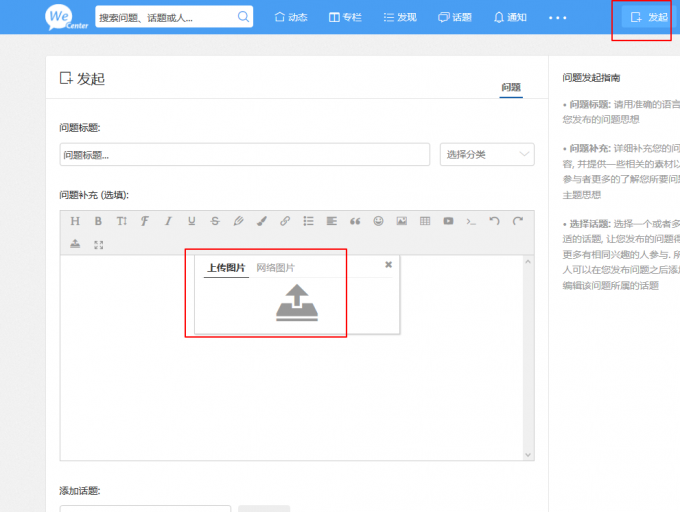
Task: Open the 通知 notifications item
Action: [510, 17]
